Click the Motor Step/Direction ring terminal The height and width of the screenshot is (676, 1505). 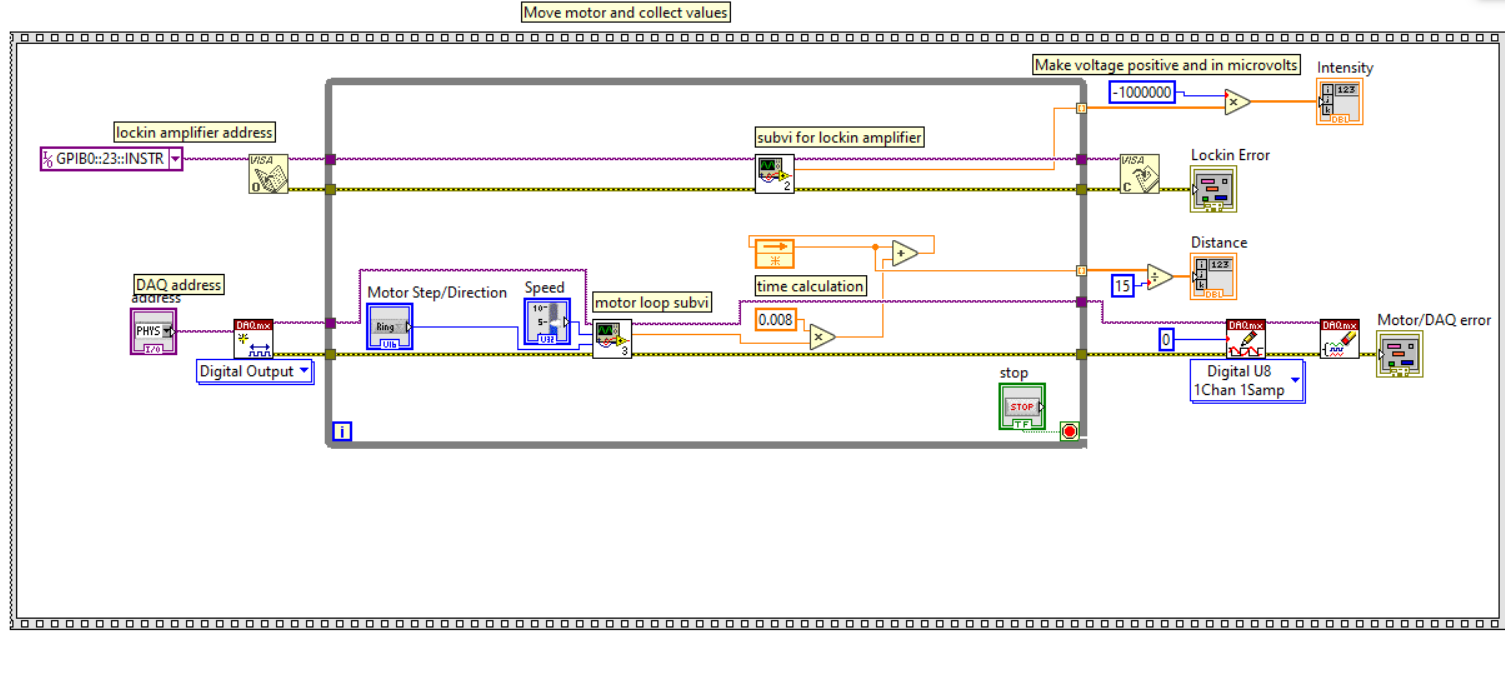pyautogui.click(x=389, y=326)
